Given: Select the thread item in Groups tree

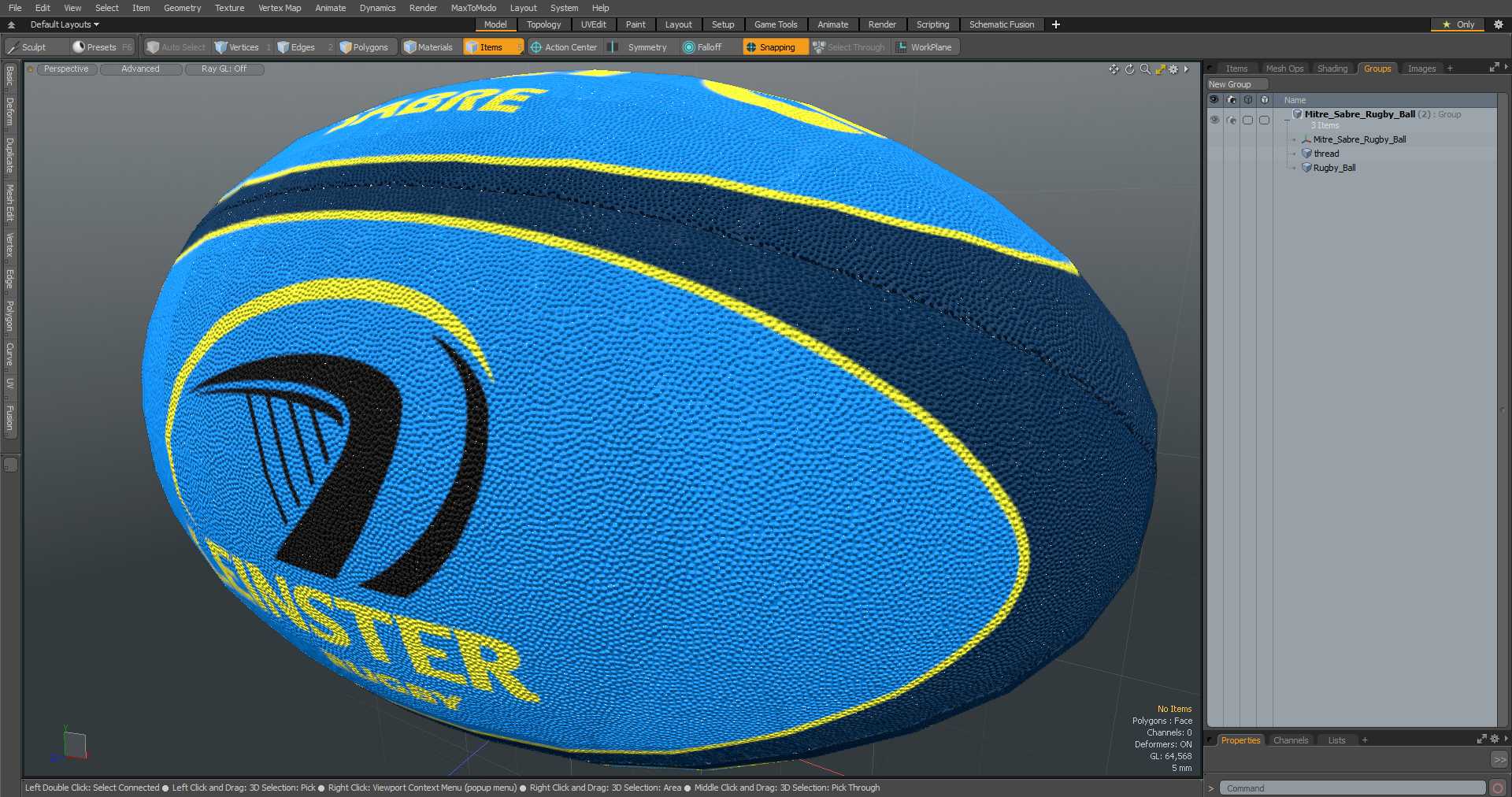Looking at the screenshot, I should click(x=1325, y=154).
